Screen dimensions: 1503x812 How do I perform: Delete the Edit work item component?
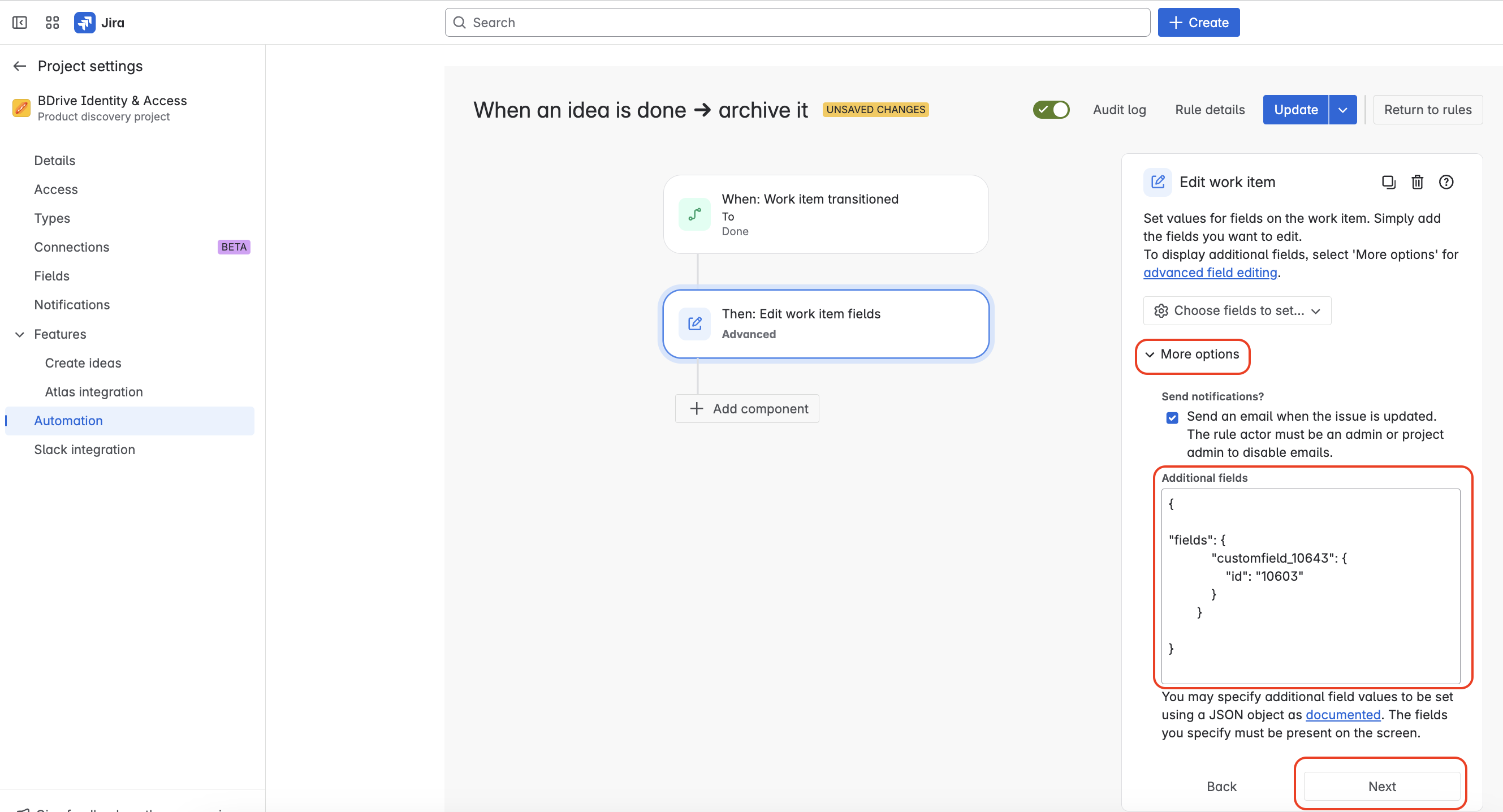tap(1417, 182)
